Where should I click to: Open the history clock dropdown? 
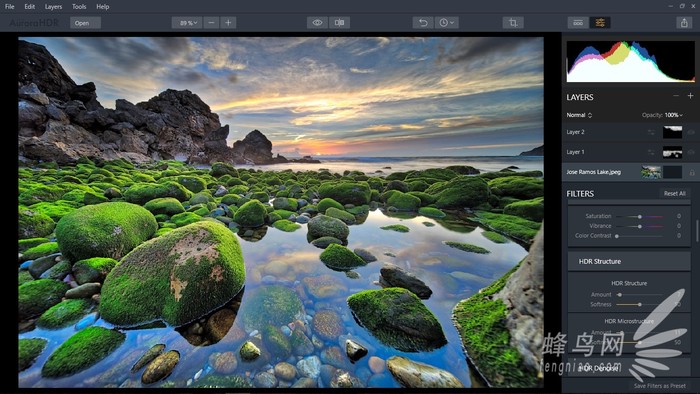[x=446, y=23]
